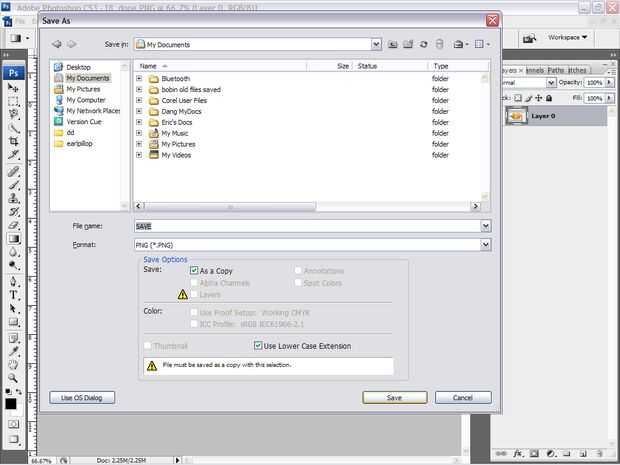Image resolution: width=620 pixels, height=465 pixels.
Task: Select the Slice tool
Action: (x=13, y=155)
